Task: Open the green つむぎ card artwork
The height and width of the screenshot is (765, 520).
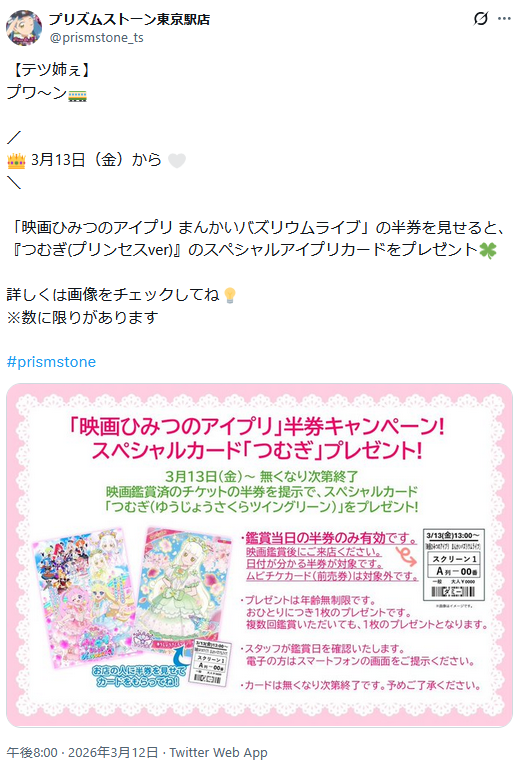Action: 180,588
